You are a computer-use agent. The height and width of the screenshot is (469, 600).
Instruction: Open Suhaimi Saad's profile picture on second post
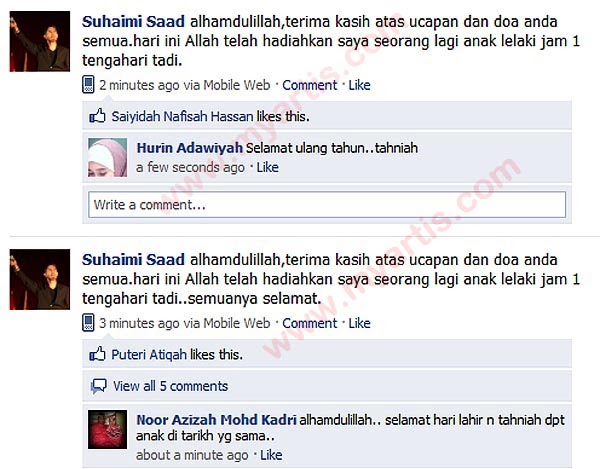(40, 279)
